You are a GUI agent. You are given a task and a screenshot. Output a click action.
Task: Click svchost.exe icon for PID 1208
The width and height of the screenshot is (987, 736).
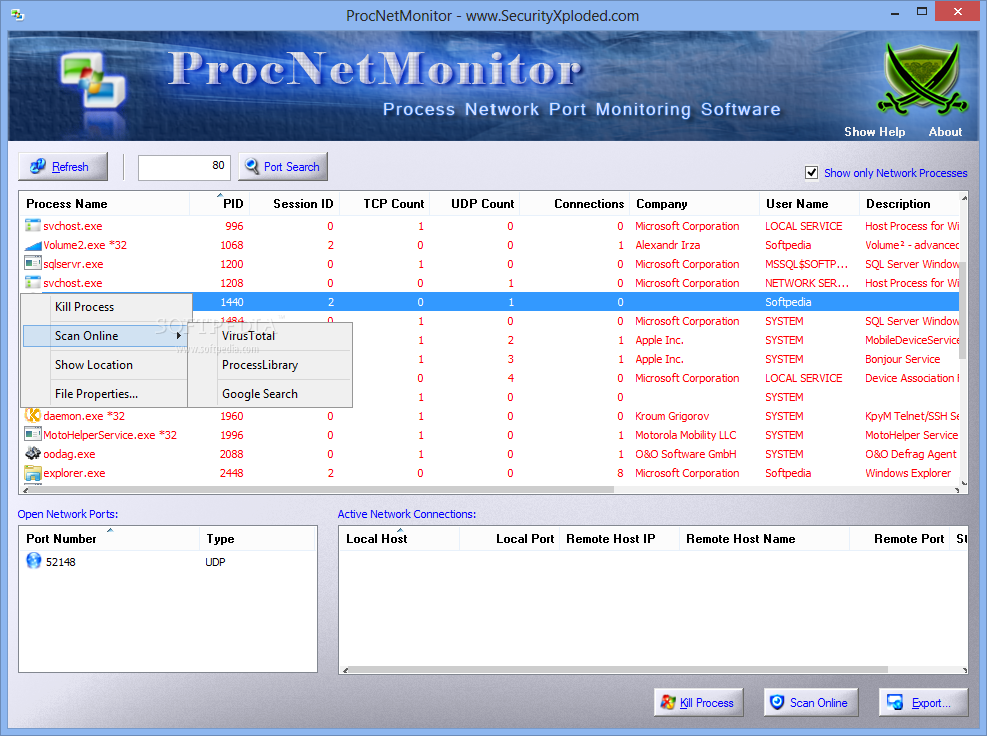click(x=33, y=283)
